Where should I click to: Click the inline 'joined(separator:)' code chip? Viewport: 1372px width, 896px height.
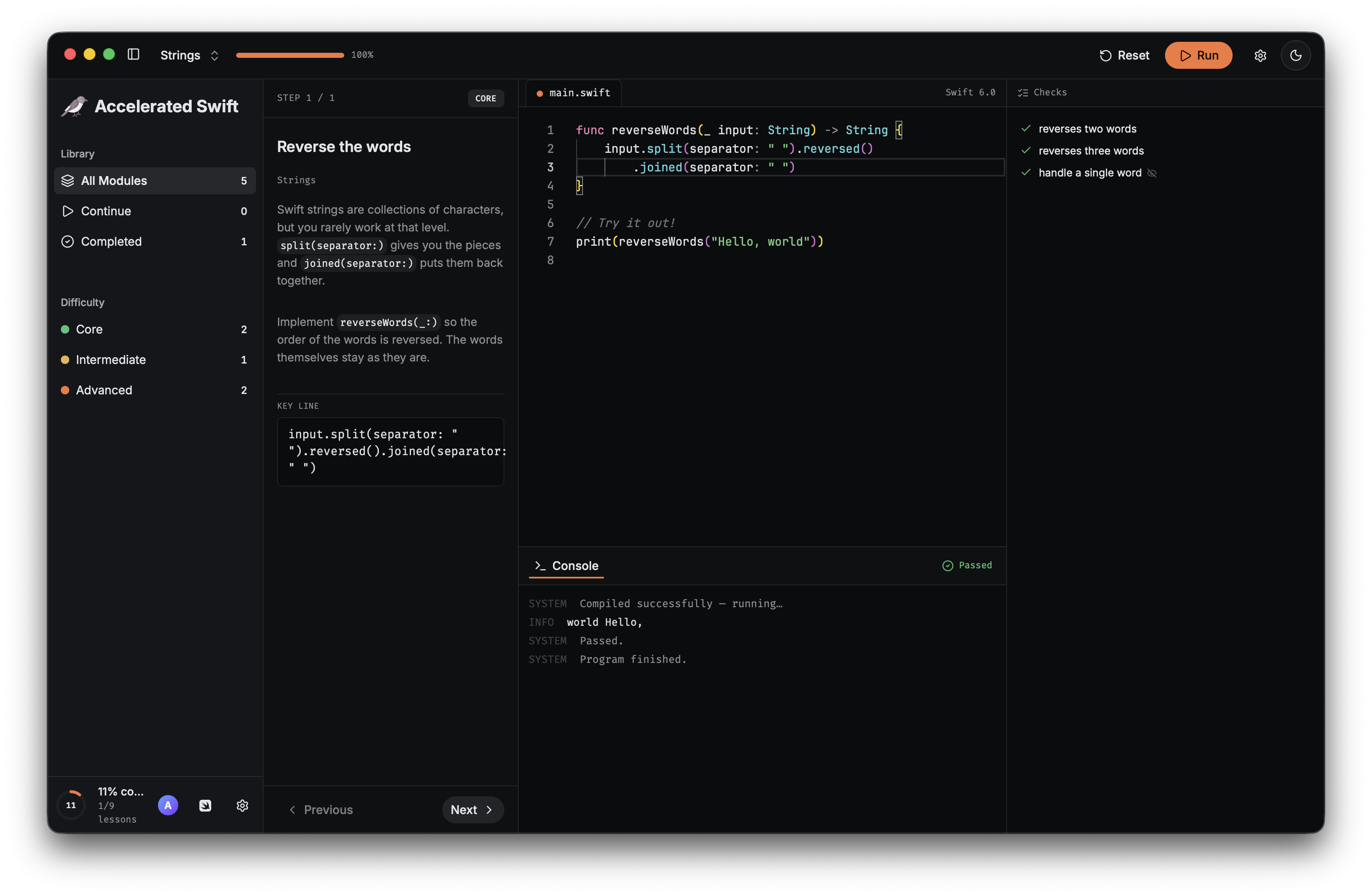coord(359,263)
